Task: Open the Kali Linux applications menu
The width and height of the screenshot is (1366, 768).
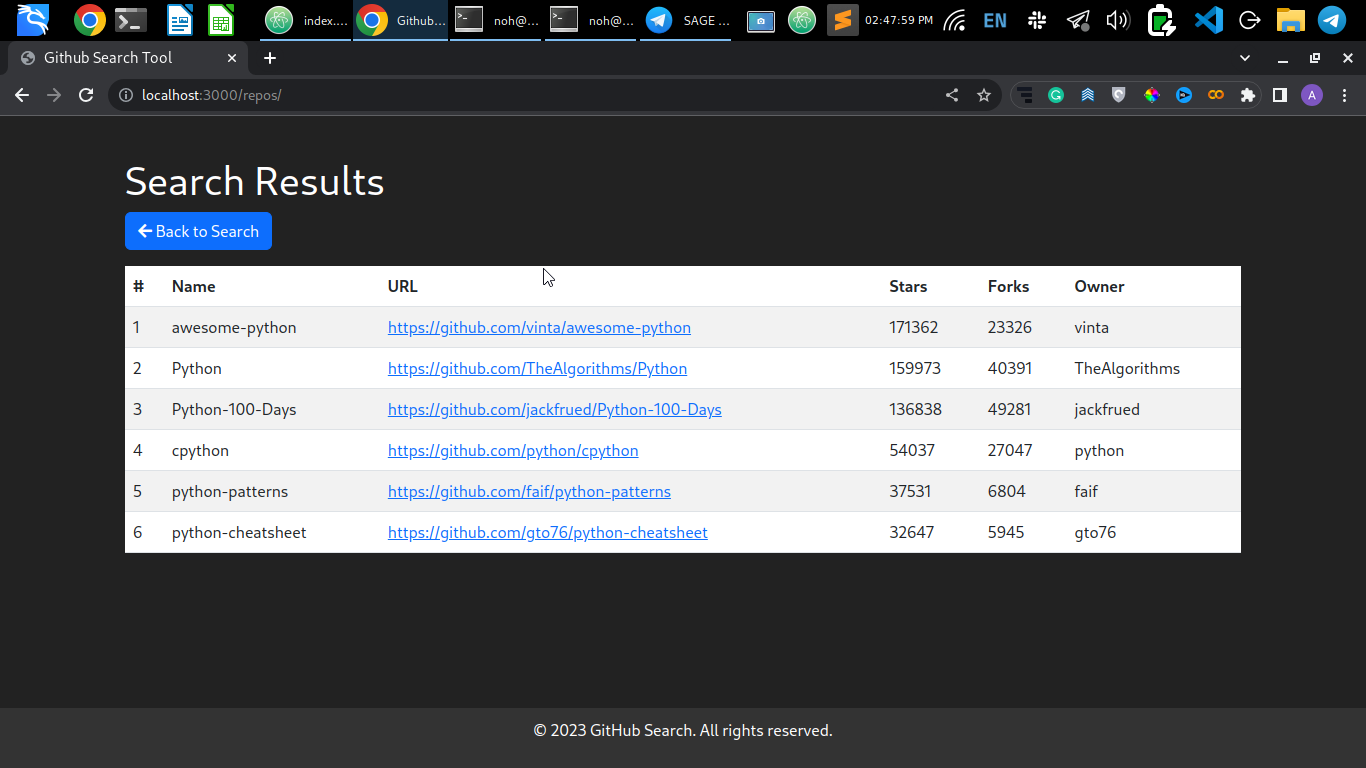Action: [33, 20]
